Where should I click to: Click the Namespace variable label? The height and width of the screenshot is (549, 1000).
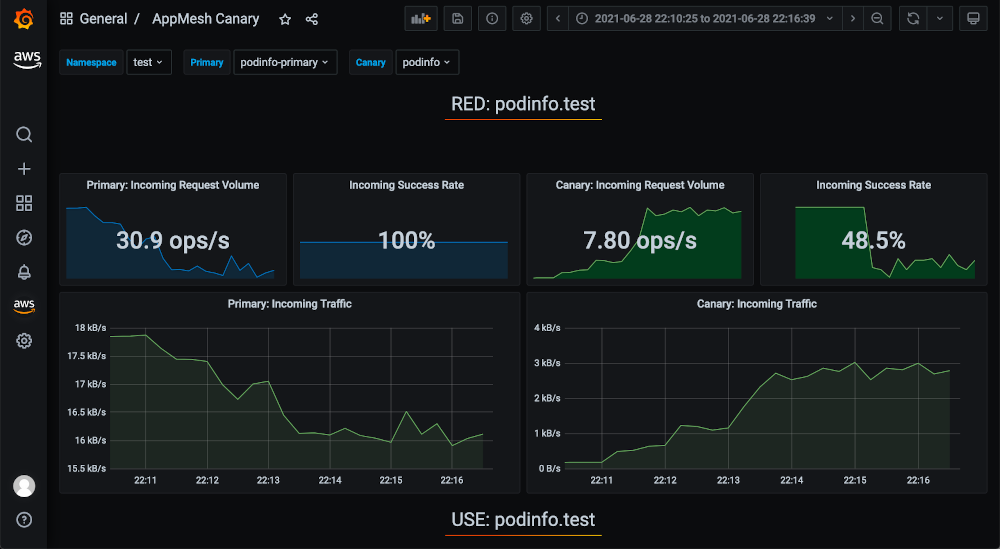(x=91, y=62)
